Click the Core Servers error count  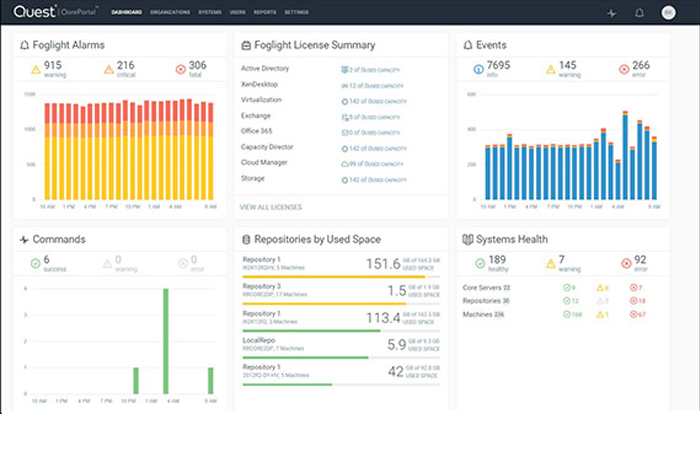[x=641, y=288]
